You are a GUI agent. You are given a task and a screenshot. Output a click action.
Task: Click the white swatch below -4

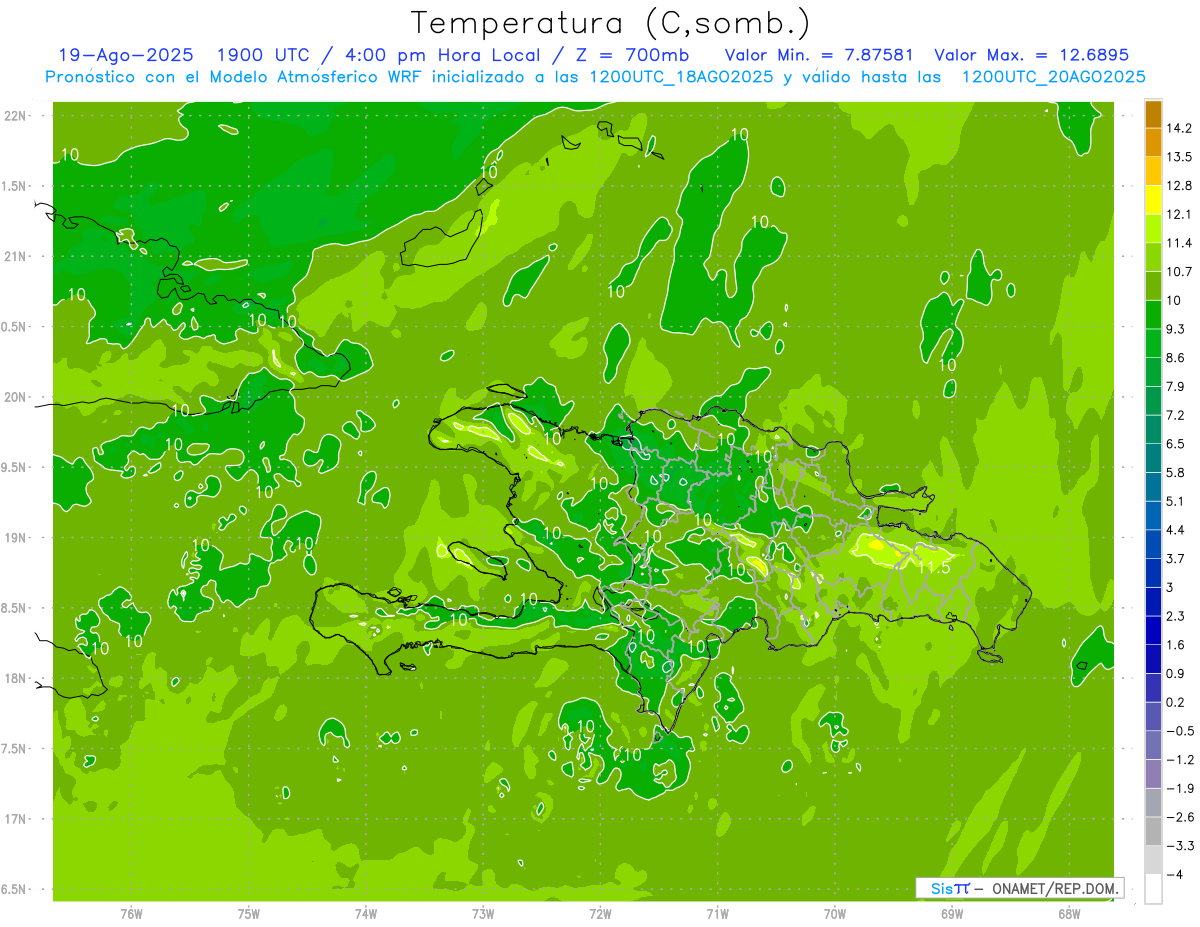pyautogui.click(x=1153, y=889)
